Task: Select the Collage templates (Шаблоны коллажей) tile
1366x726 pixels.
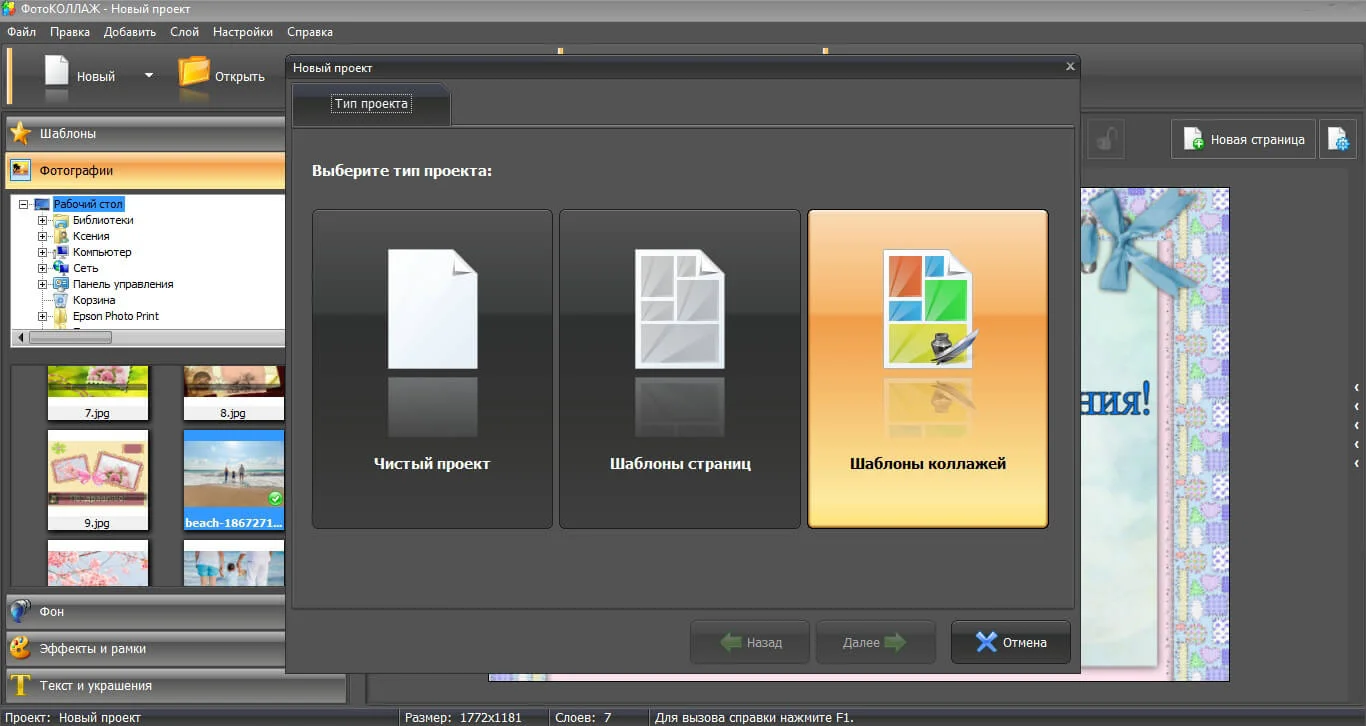Action: (x=927, y=368)
